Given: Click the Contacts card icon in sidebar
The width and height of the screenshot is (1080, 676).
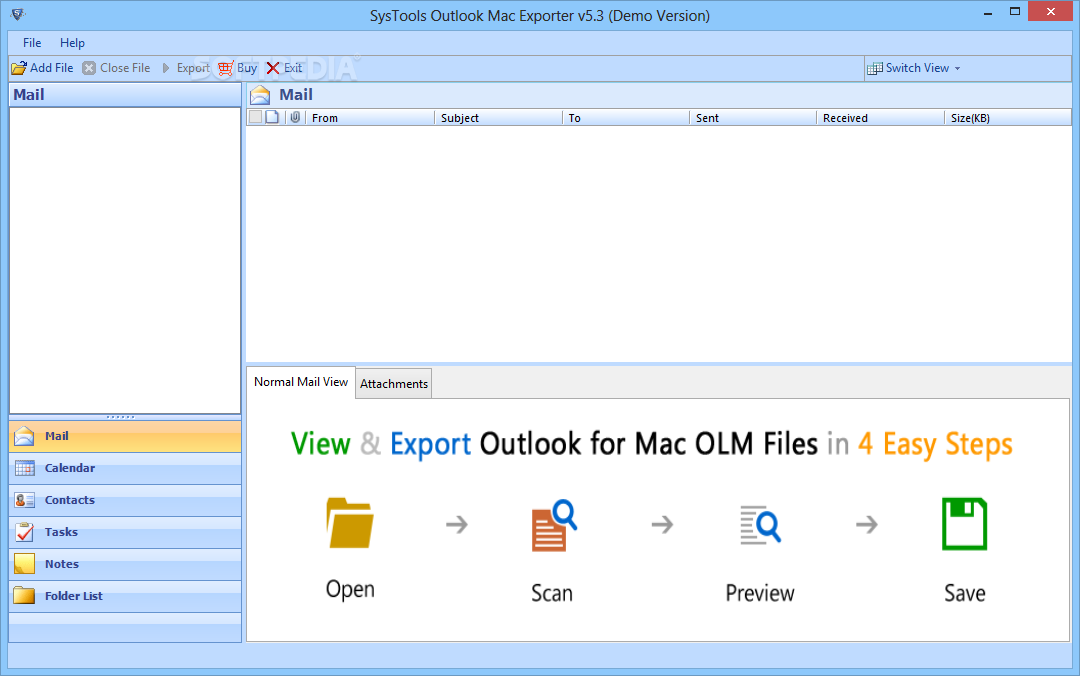Looking at the screenshot, I should pyautogui.click(x=24, y=500).
